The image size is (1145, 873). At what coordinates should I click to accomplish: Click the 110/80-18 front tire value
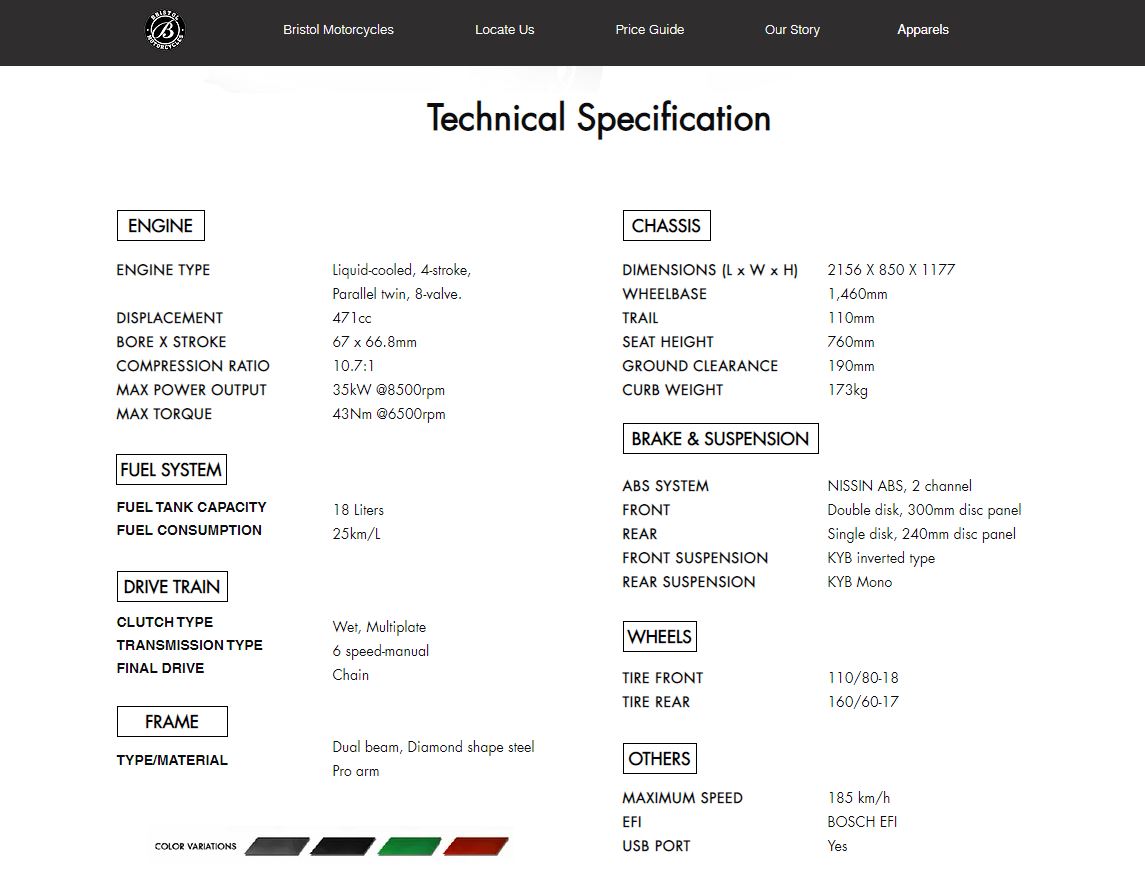tap(863, 678)
